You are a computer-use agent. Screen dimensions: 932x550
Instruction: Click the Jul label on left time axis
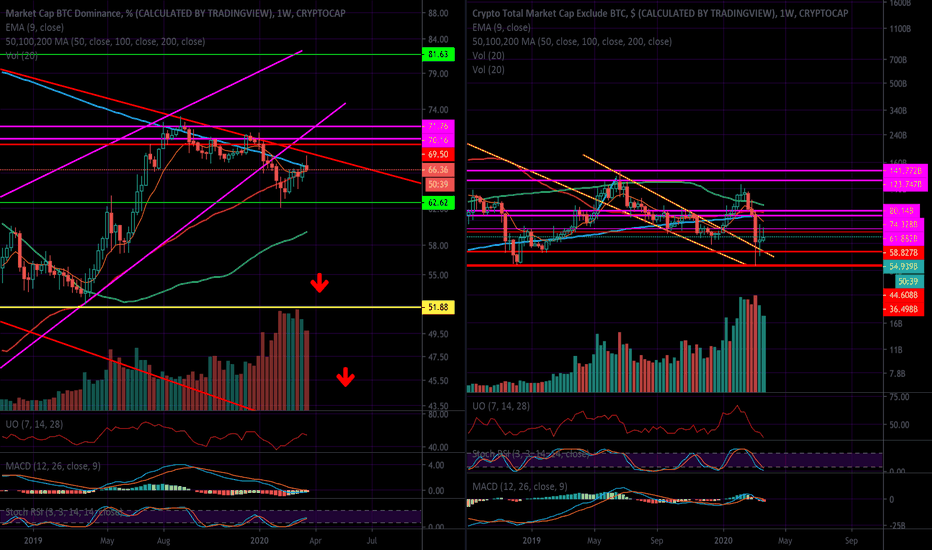tap(372, 540)
